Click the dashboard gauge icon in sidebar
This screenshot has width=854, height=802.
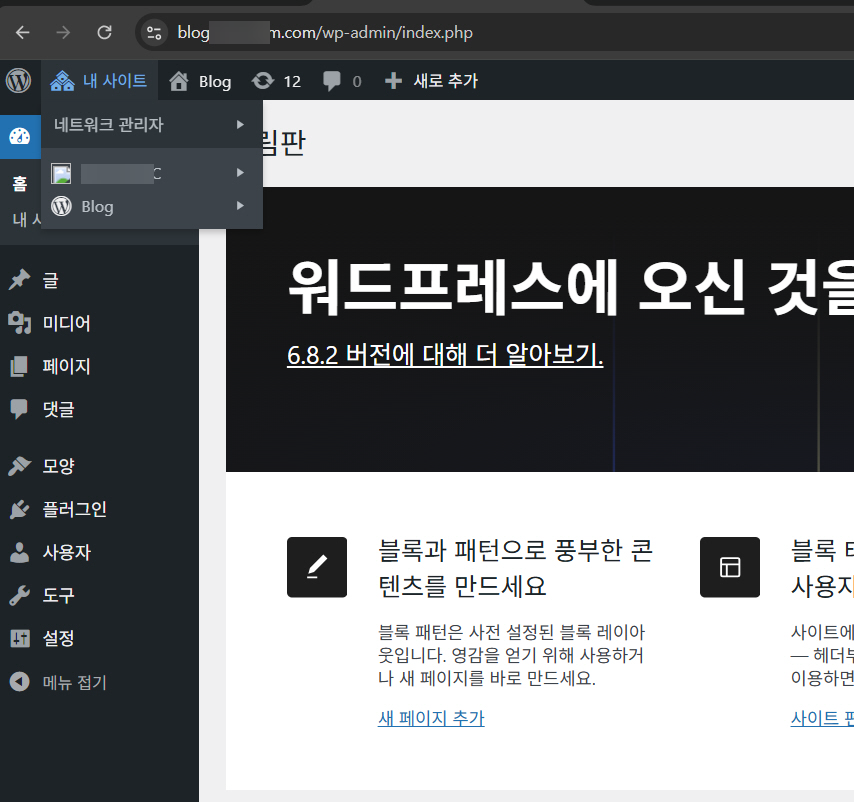coord(20,136)
